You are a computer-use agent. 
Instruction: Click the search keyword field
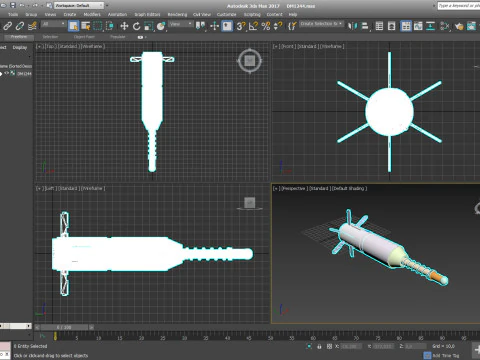tap(459, 5)
